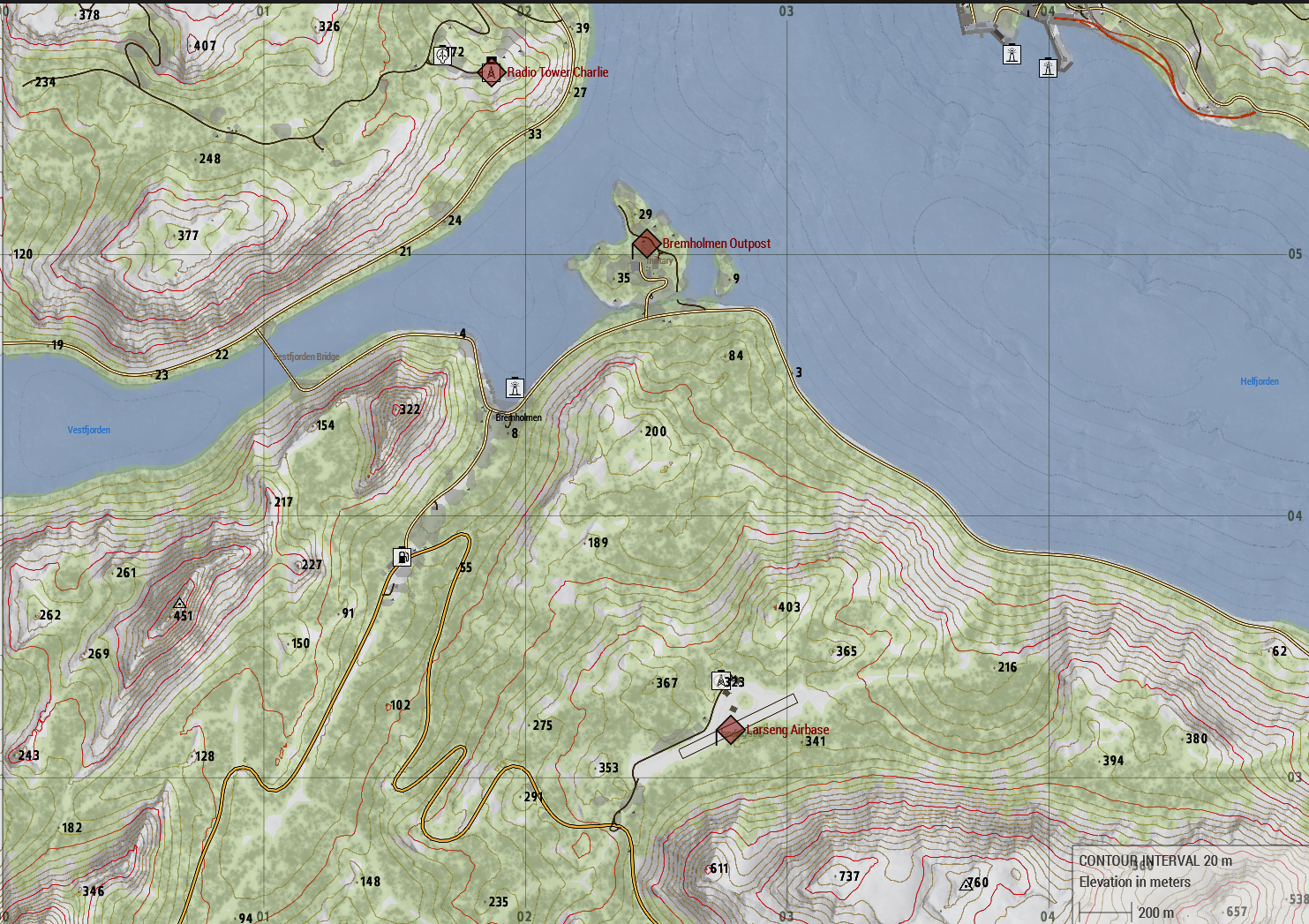The height and width of the screenshot is (924, 1309).
Task: Click the right lighthouse icon by the pier
Action: click(x=1048, y=68)
